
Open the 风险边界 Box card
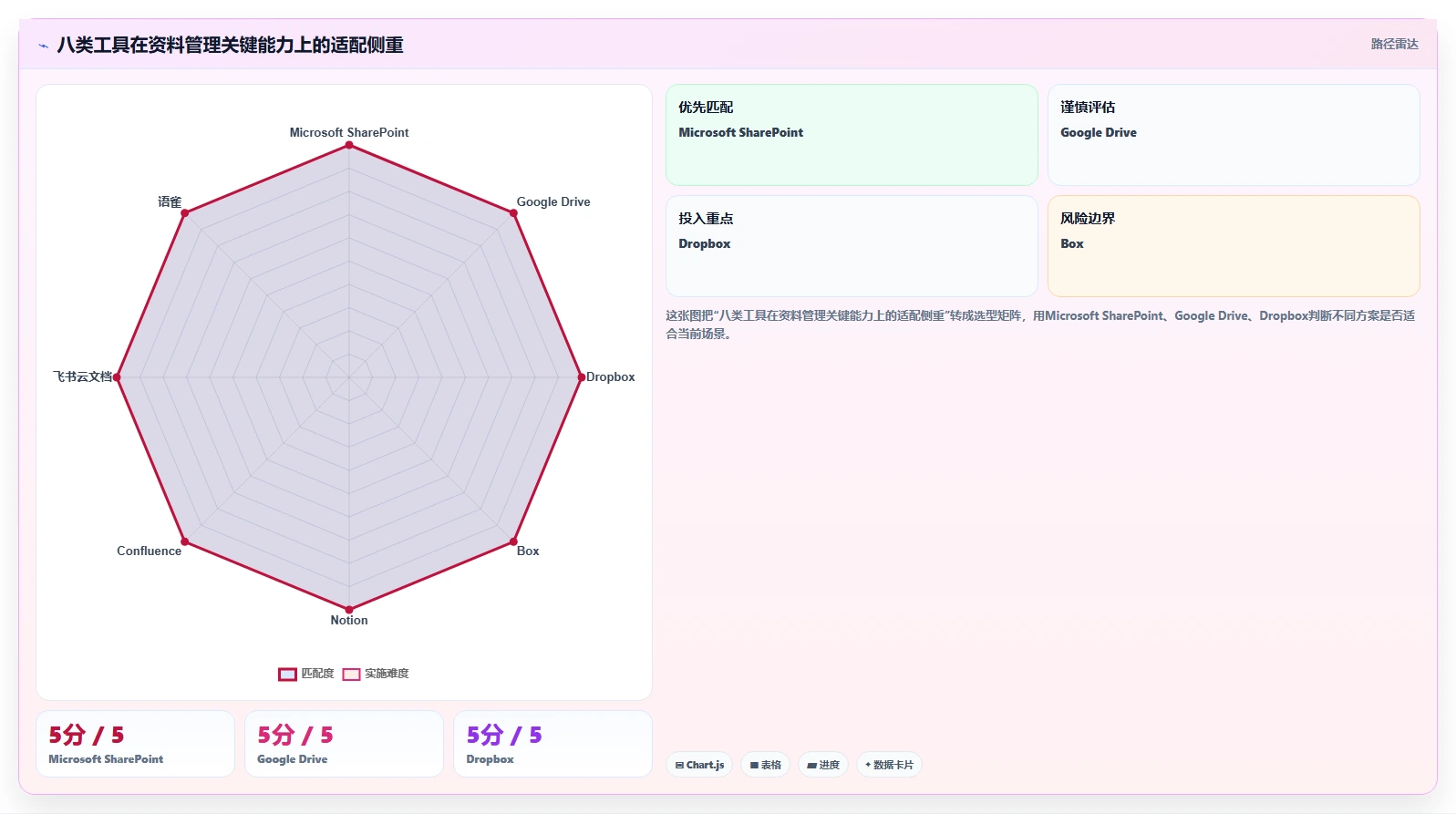click(x=1234, y=246)
